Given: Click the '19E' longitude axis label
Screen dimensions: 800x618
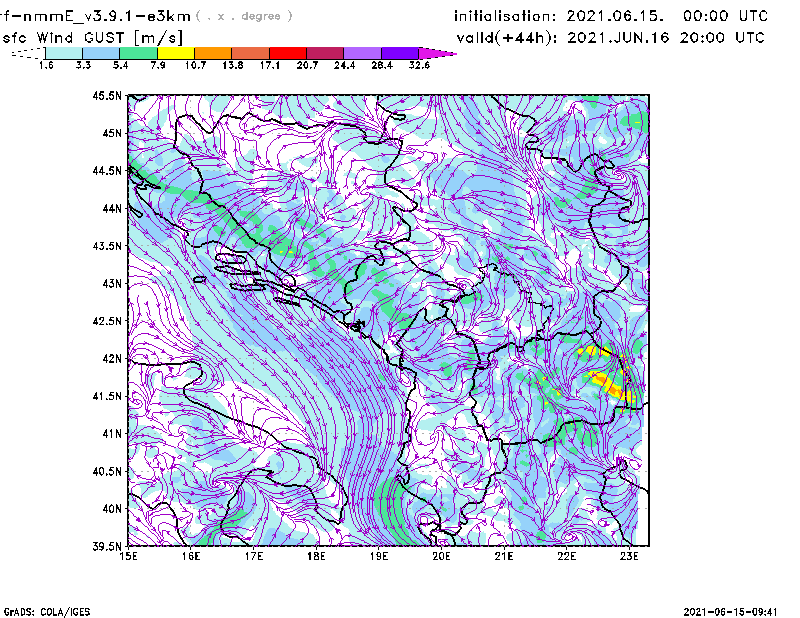Looking at the screenshot, I should tap(379, 556).
